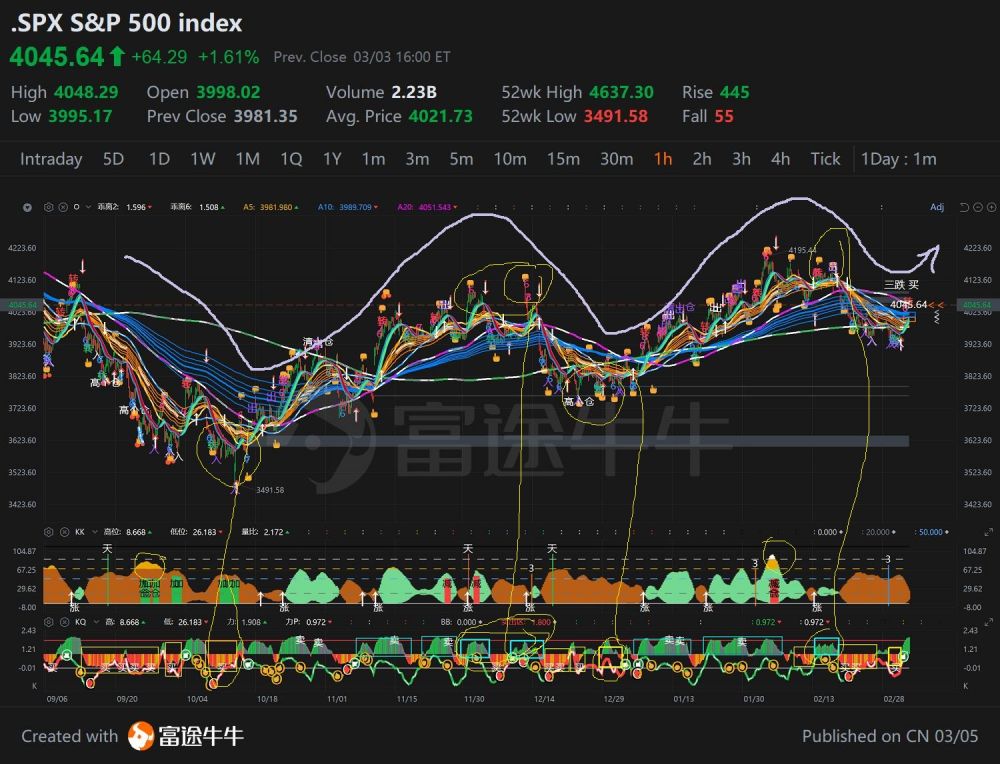Switch chart to 3h interval
Image resolution: width=1000 pixels, height=764 pixels.
pyautogui.click(x=741, y=159)
